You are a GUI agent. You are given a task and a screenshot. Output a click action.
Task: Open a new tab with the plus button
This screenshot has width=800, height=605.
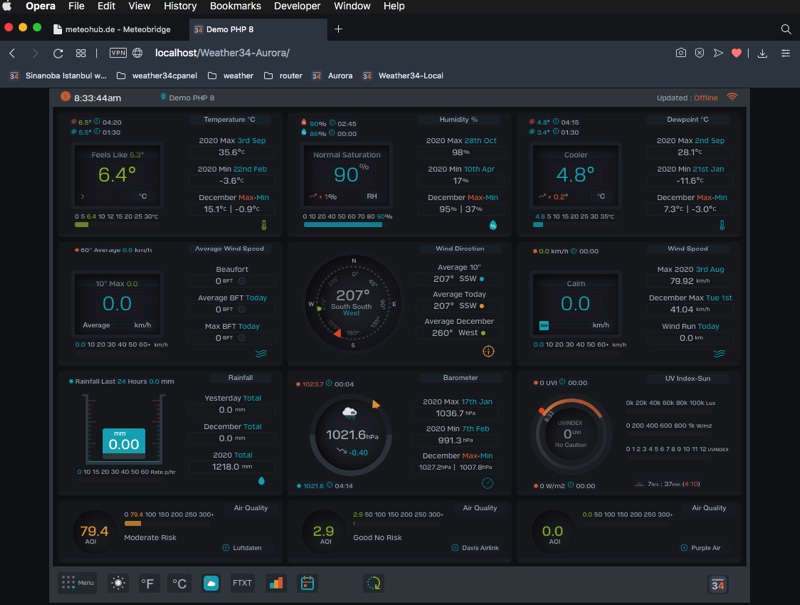tap(338, 29)
